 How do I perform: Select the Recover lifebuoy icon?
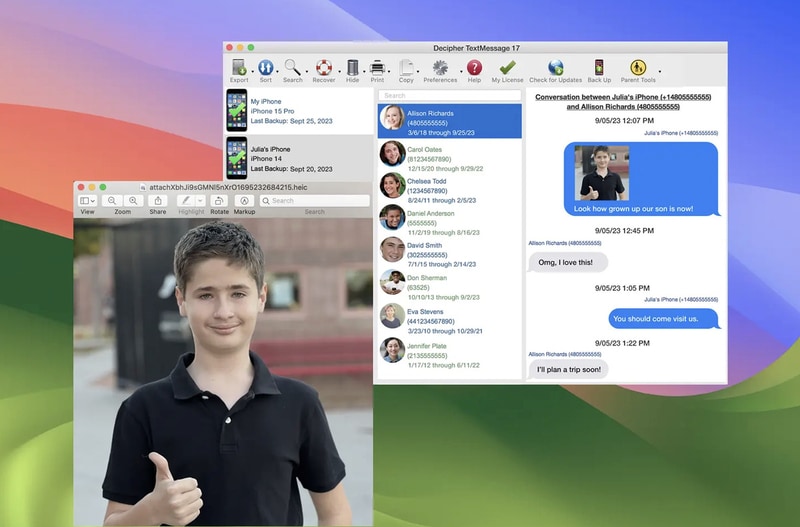(323, 67)
